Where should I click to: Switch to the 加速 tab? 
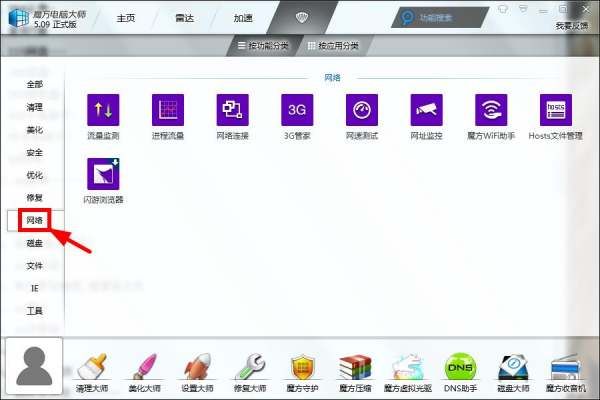(x=243, y=18)
